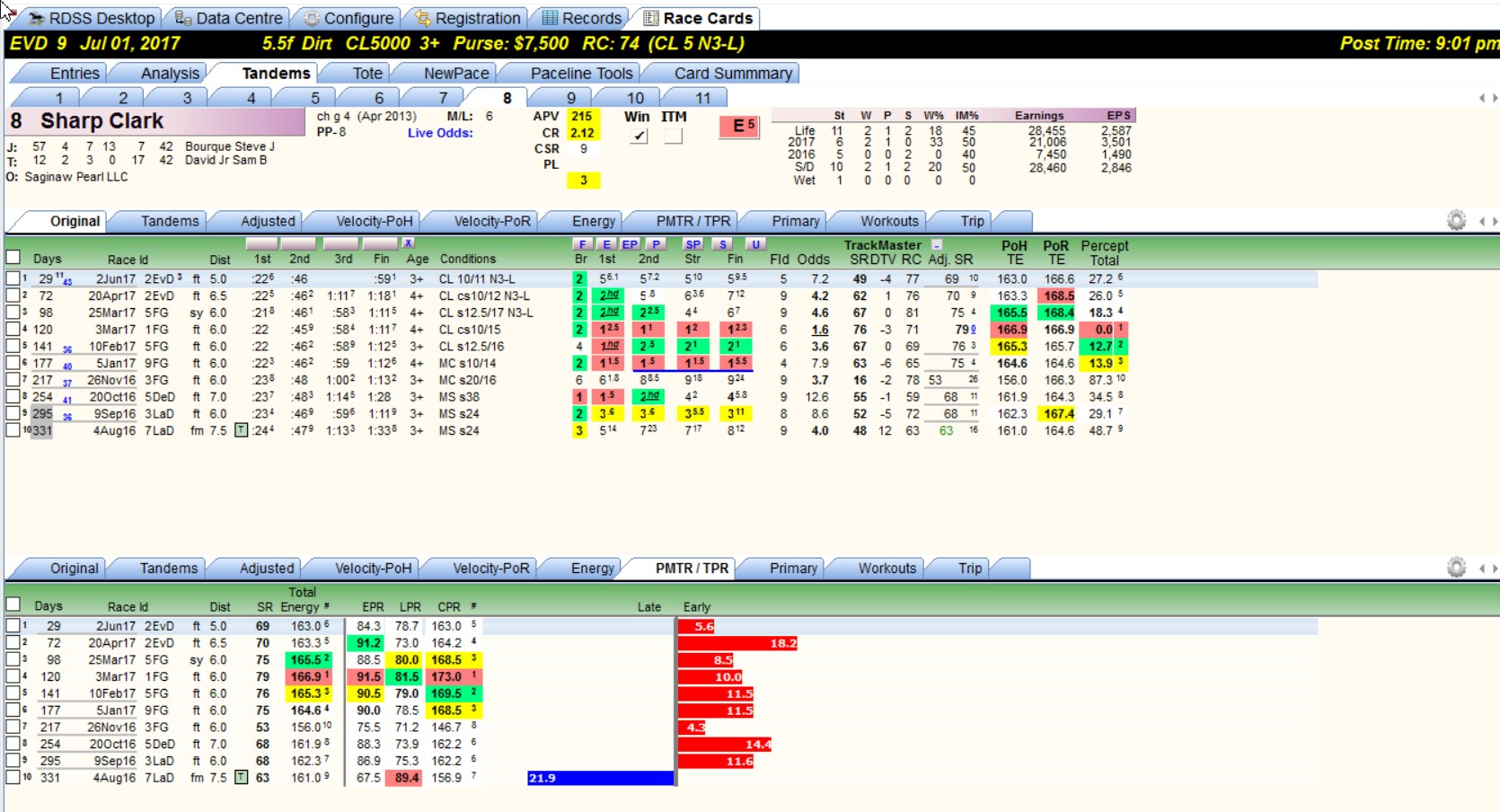Screen dimensions: 1500x812
Task: Switch the upper pane to Velocity-PoH
Action: (374, 221)
